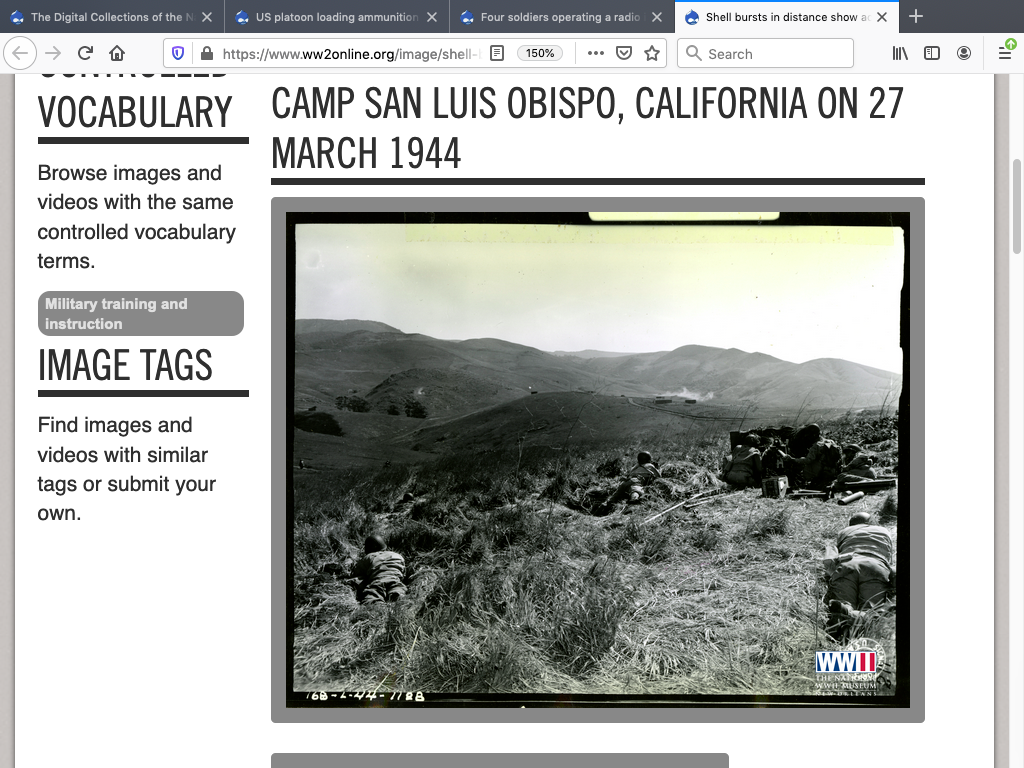Open the Firefox account avatar
This screenshot has width=1024, height=768.
tap(963, 54)
